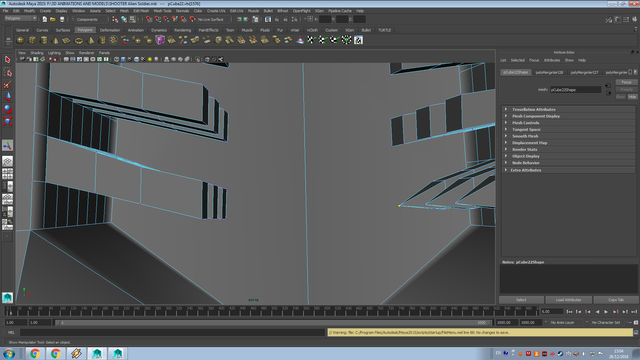This screenshot has width=640, height=360.
Task: Select the Selection arrow tool
Action: point(7,60)
